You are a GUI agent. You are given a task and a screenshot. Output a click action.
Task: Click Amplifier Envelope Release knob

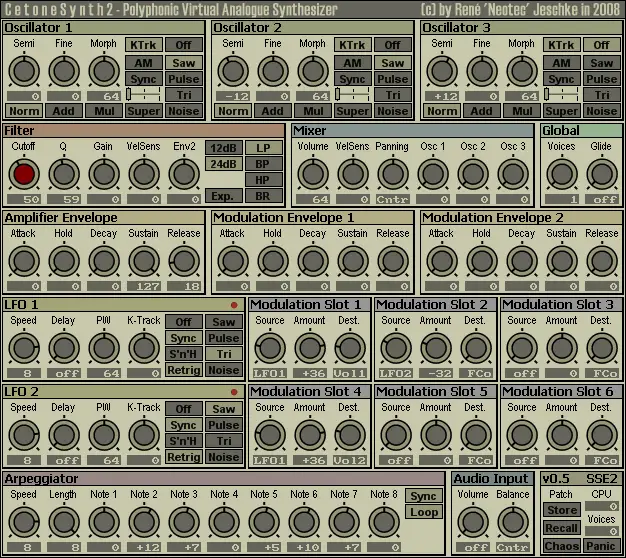click(184, 261)
